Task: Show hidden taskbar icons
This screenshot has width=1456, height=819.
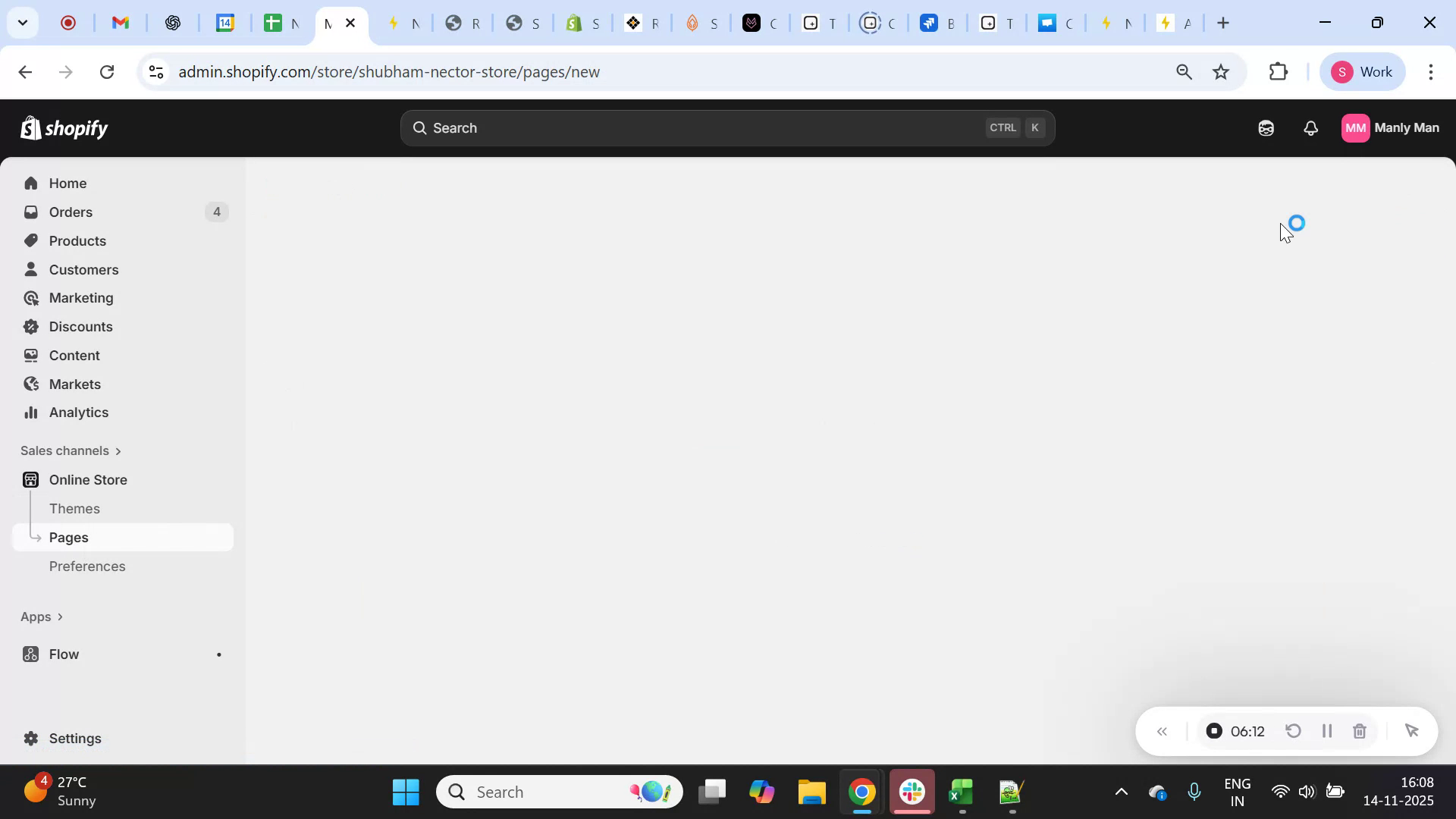Action: (1122, 791)
